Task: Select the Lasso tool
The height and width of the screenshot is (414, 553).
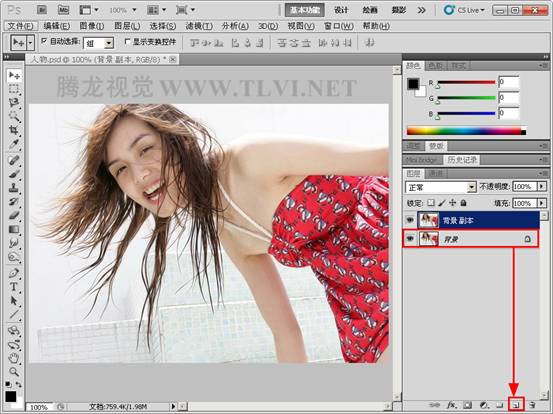Action: click(x=14, y=103)
